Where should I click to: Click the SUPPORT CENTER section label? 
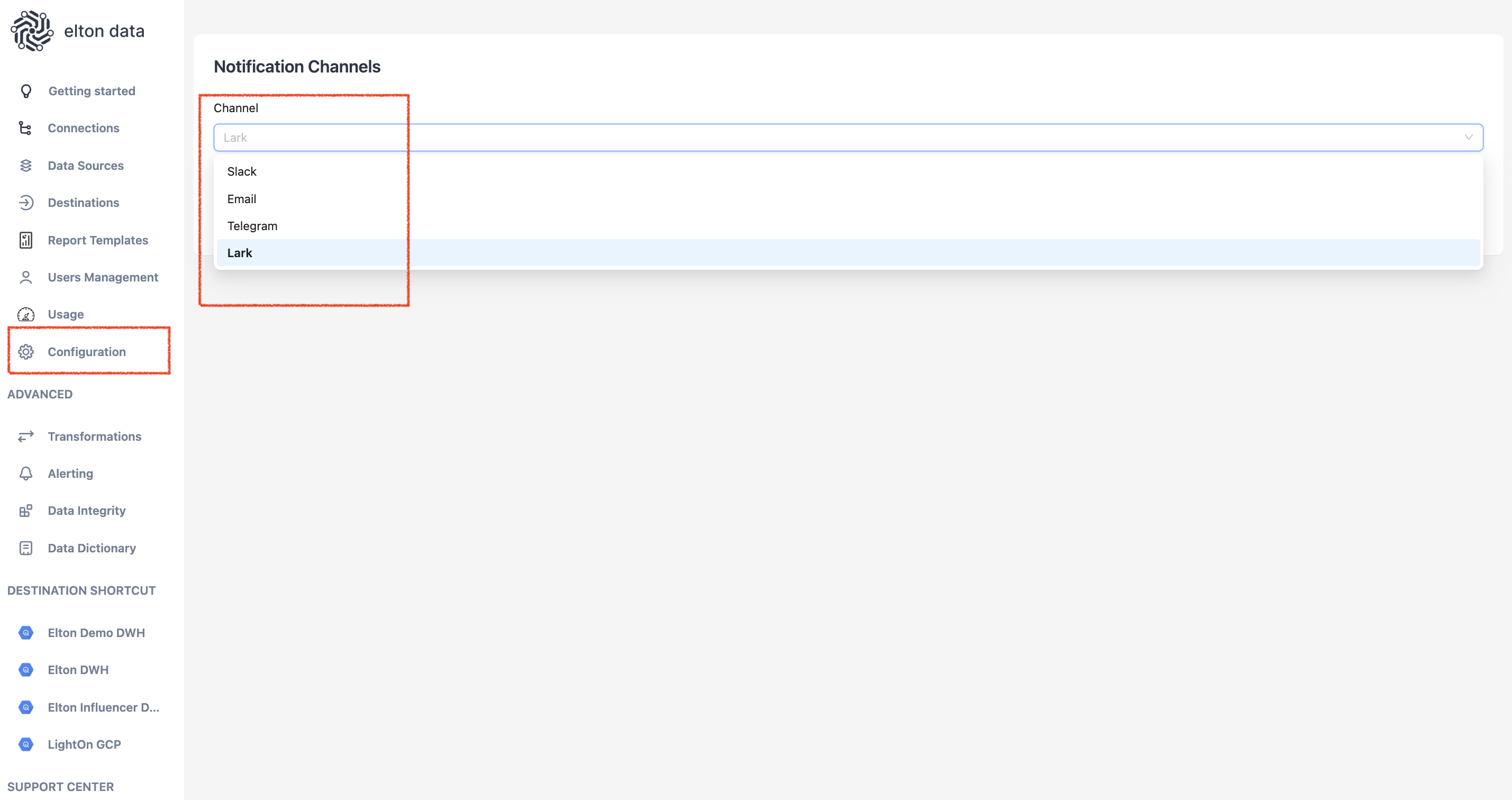(x=60, y=786)
